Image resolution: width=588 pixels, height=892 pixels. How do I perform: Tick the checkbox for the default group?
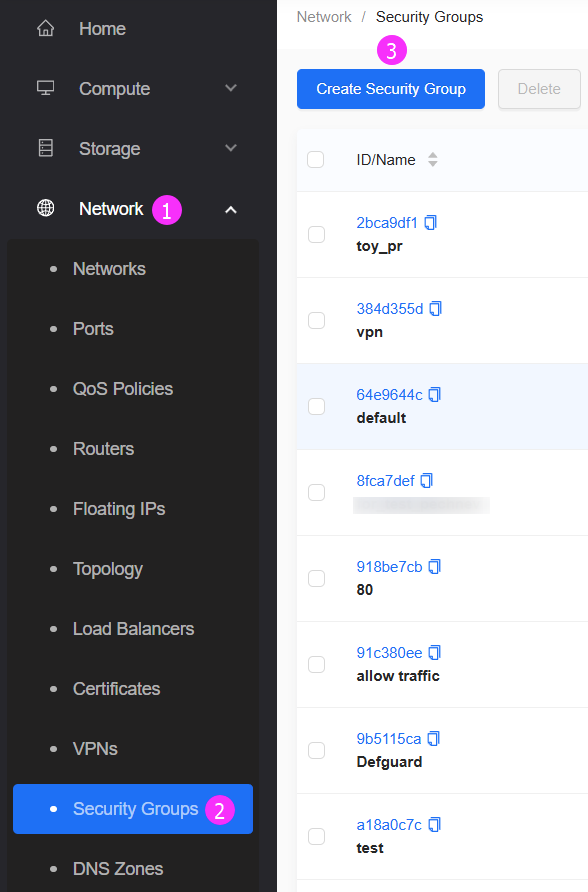click(316, 406)
